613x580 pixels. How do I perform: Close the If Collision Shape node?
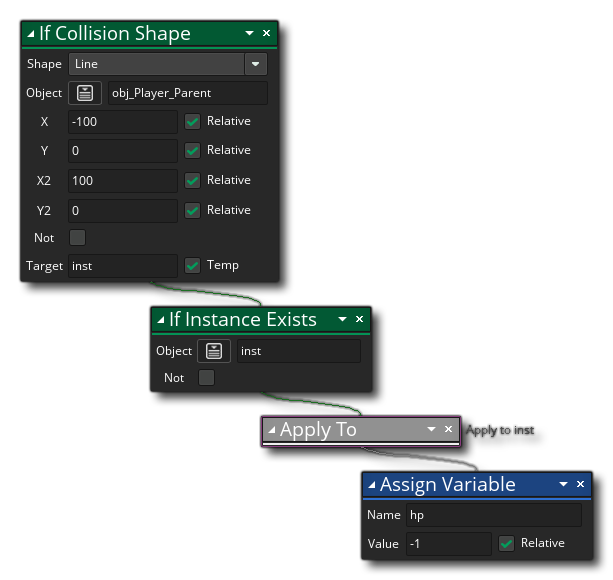pyautogui.click(x=266, y=33)
